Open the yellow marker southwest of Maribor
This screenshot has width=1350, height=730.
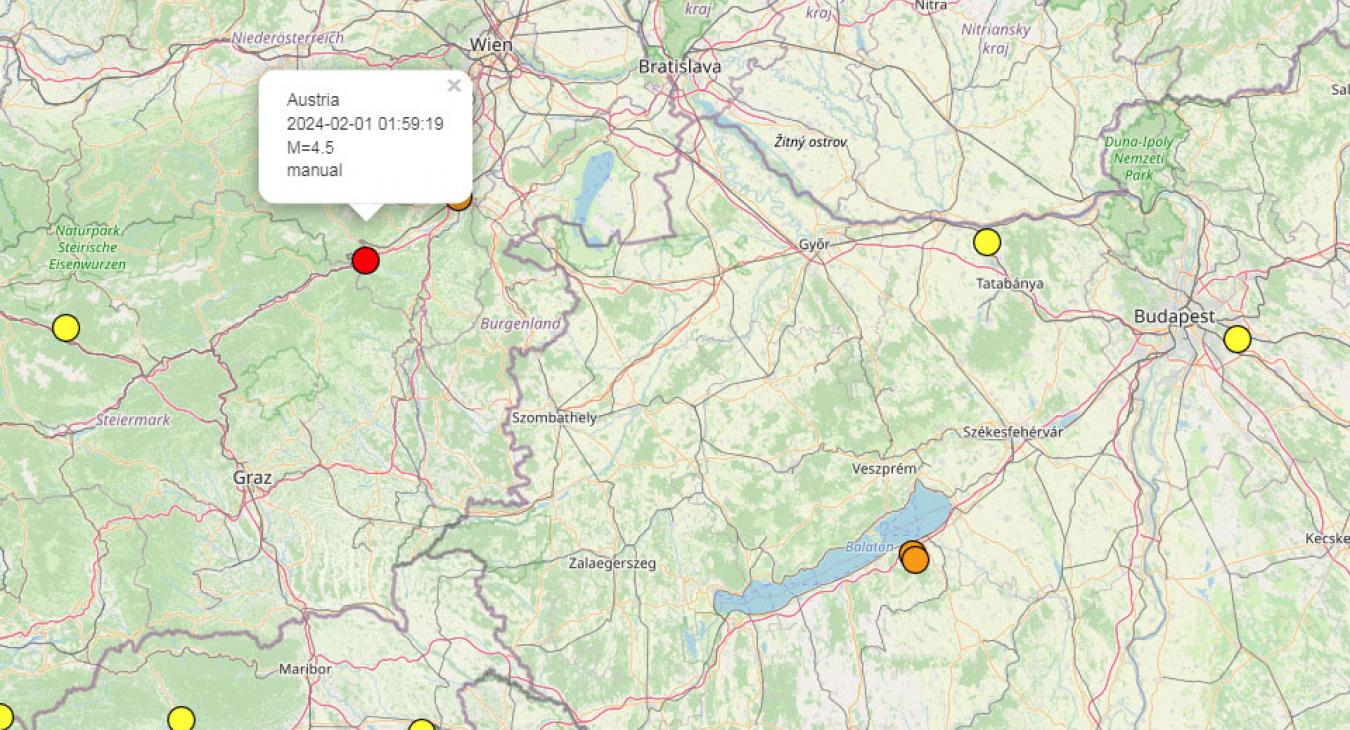(x=181, y=719)
